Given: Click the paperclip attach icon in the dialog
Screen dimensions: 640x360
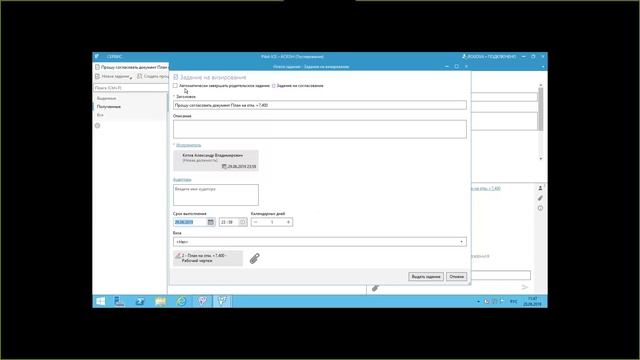Looking at the screenshot, I should (254, 258).
